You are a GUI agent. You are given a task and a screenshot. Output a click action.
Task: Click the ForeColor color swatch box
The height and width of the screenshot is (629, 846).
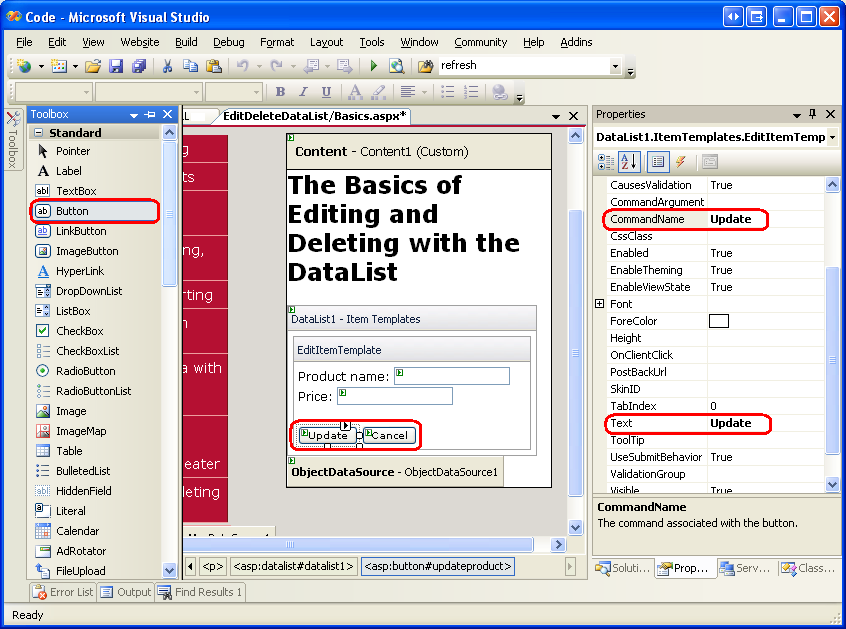718,321
